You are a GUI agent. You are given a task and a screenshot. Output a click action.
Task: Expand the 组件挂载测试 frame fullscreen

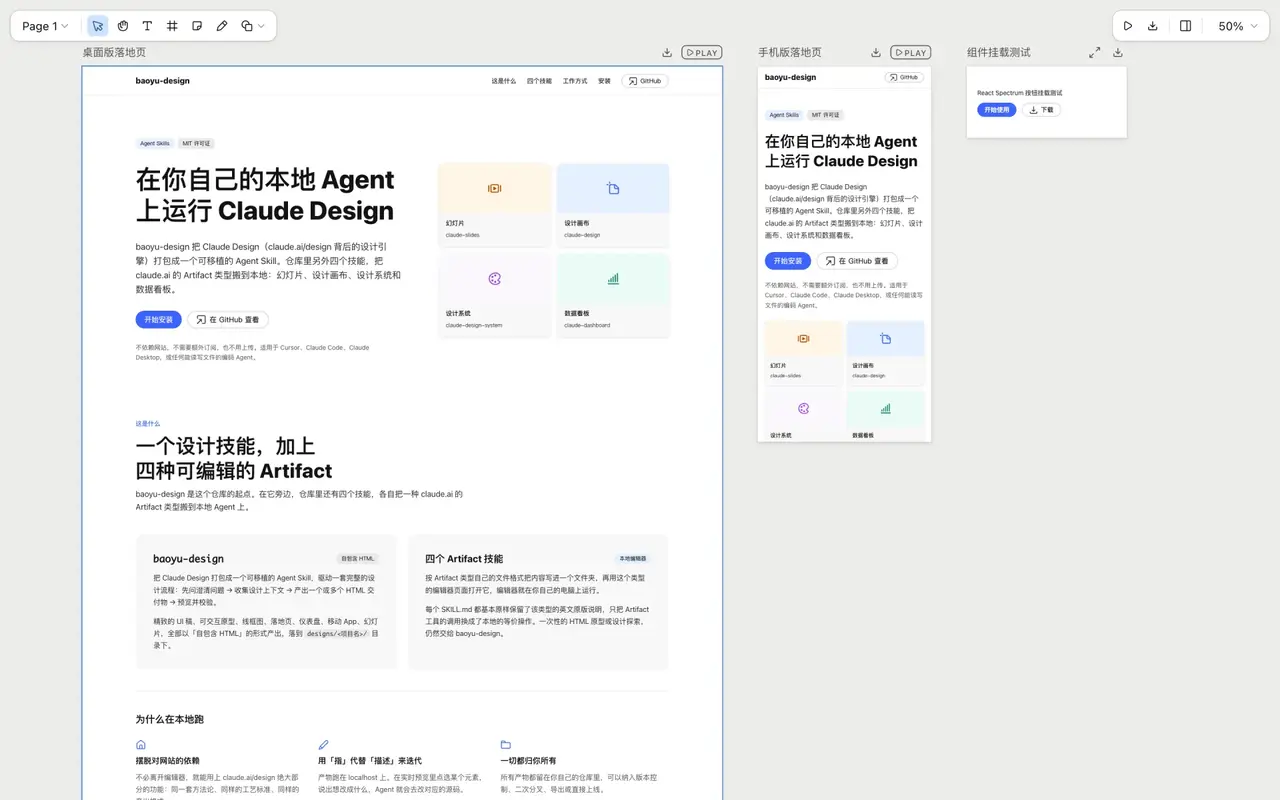click(x=1095, y=53)
